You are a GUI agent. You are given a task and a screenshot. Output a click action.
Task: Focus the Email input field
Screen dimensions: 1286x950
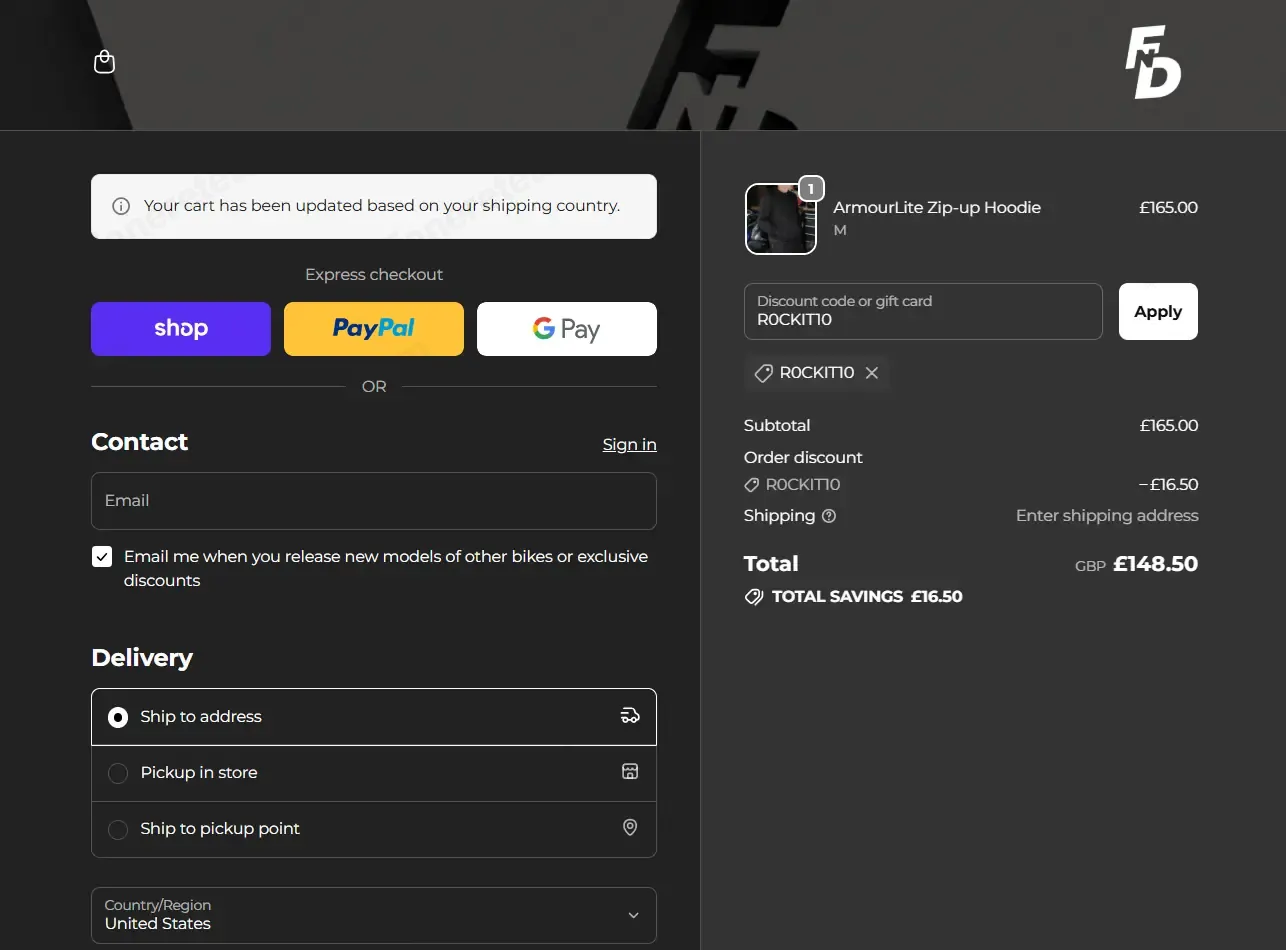point(373,501)
